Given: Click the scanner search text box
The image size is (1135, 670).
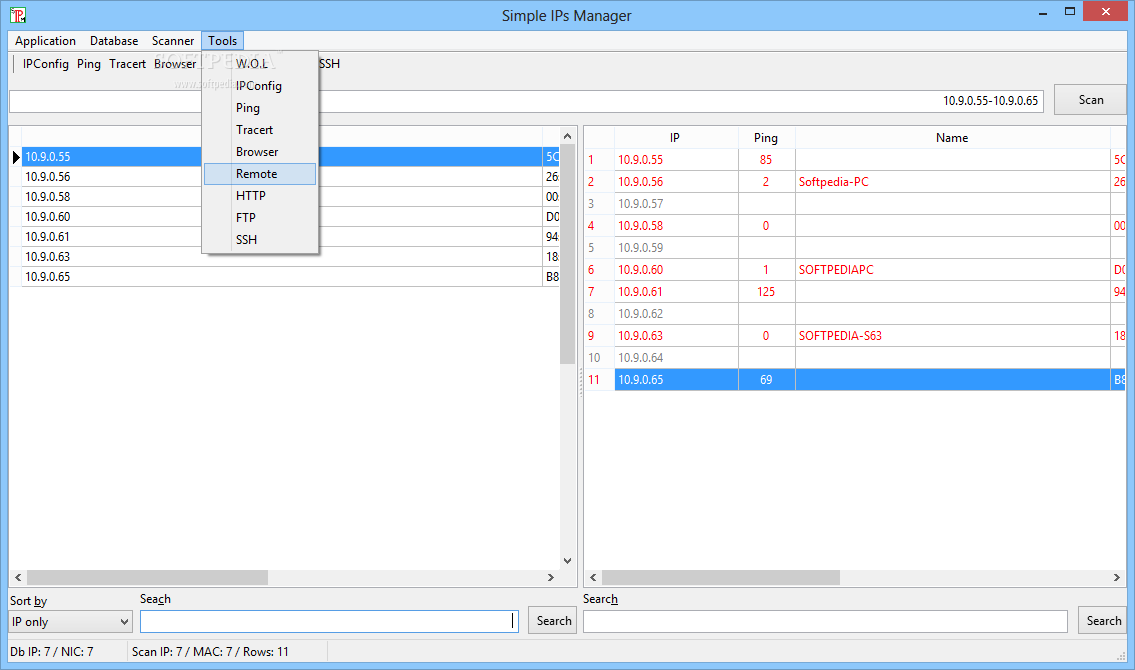Looking at the screenshot, I should [x=825, y=622].
